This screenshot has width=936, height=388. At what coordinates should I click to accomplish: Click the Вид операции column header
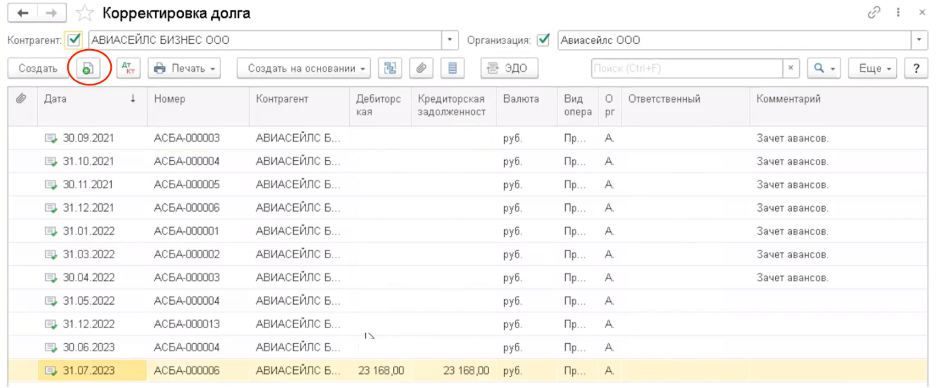[578, 105]
